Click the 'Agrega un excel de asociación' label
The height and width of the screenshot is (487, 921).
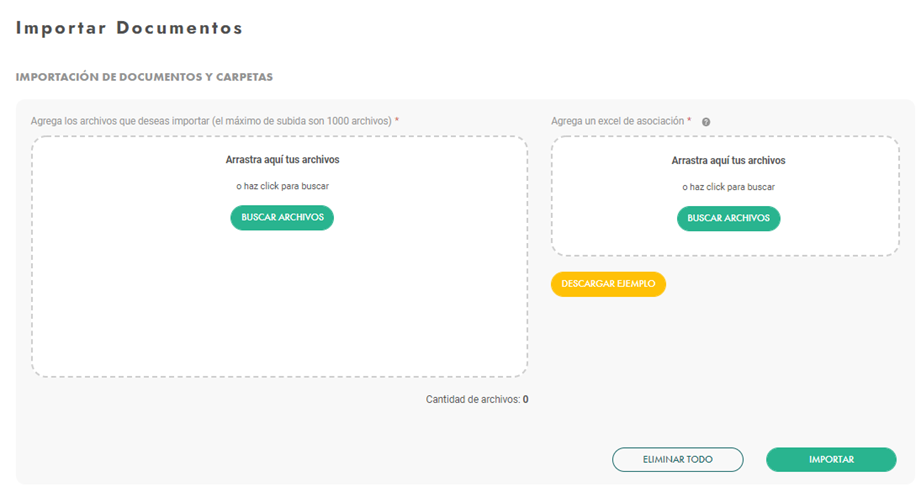coord(617,121)
